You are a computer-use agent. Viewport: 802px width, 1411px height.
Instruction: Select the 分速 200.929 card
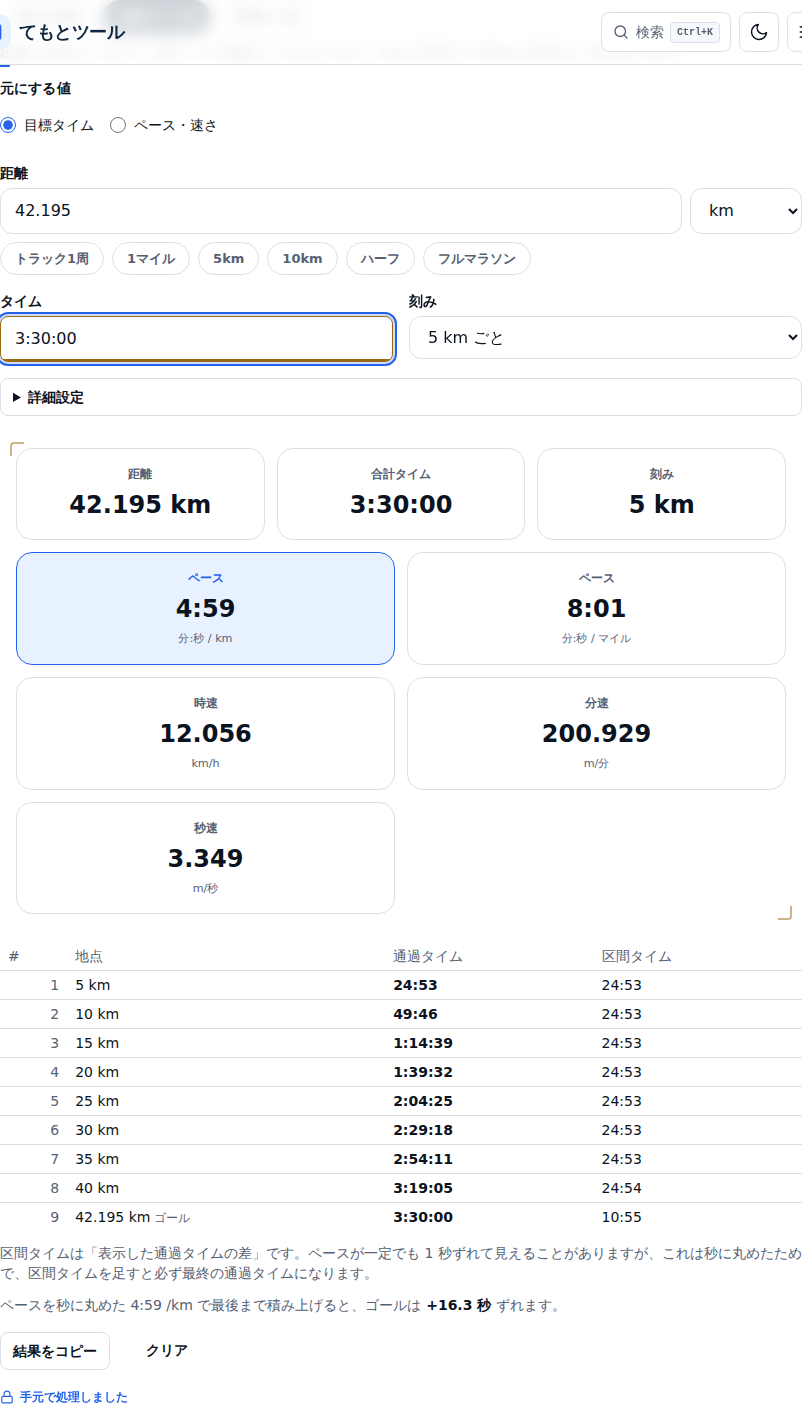click(x=596, y=733)
